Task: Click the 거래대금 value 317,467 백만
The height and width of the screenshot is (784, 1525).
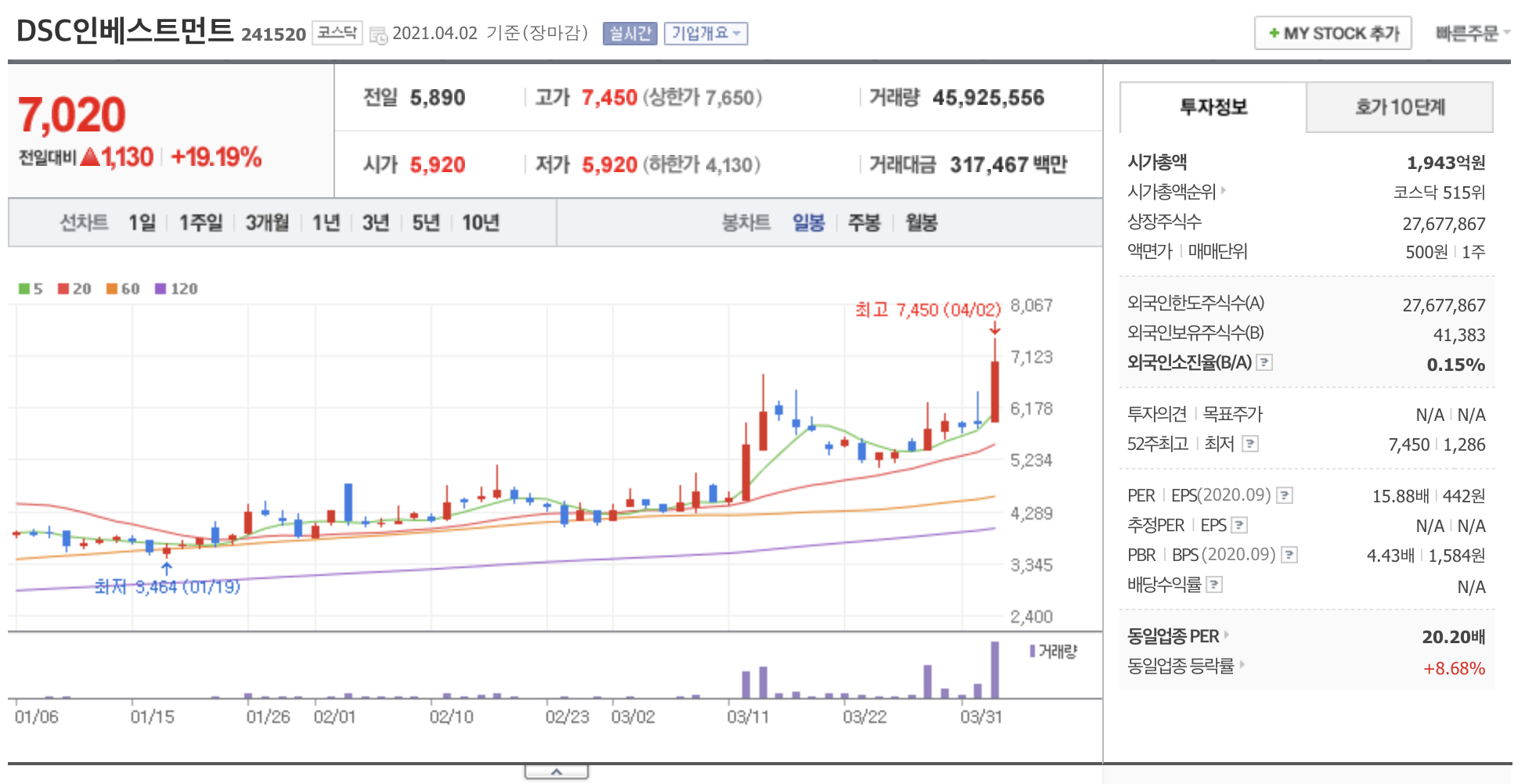Action: point(1008,165)
